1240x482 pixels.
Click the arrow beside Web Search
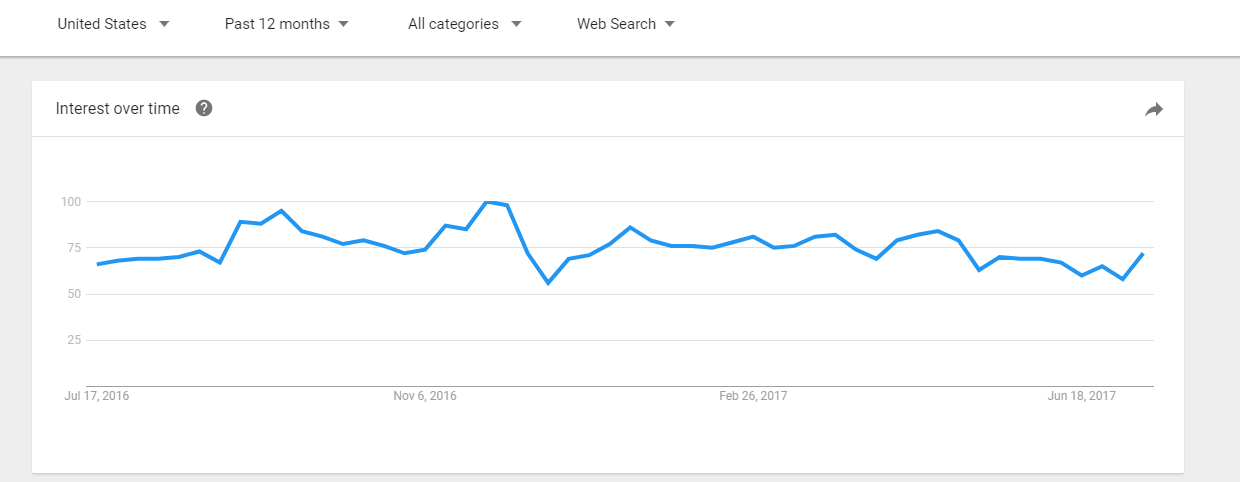click(x=669, y=24)
